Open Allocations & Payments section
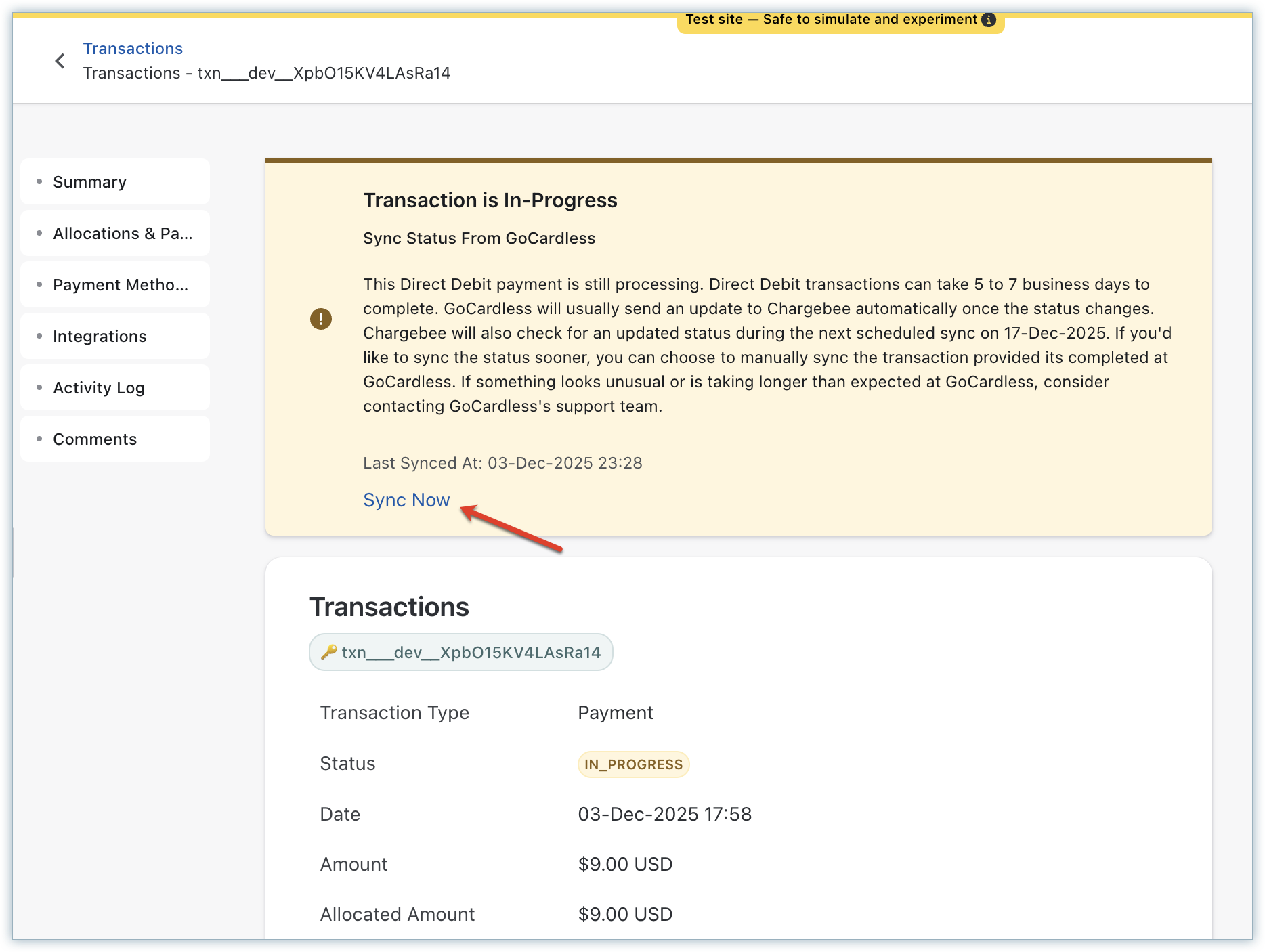Viewport: 1265px width, 952px height. point(123,234)
